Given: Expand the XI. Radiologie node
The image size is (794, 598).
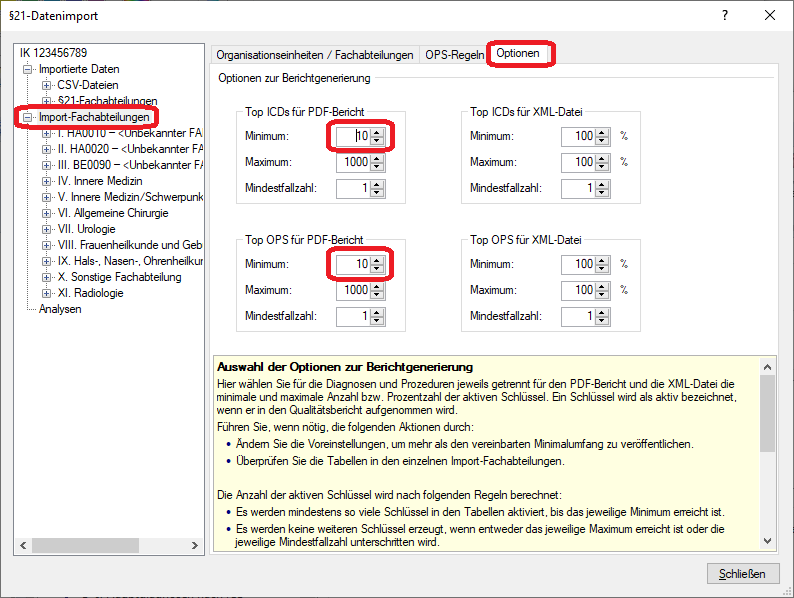Looking at the screenshot, I should coord(46,293).
